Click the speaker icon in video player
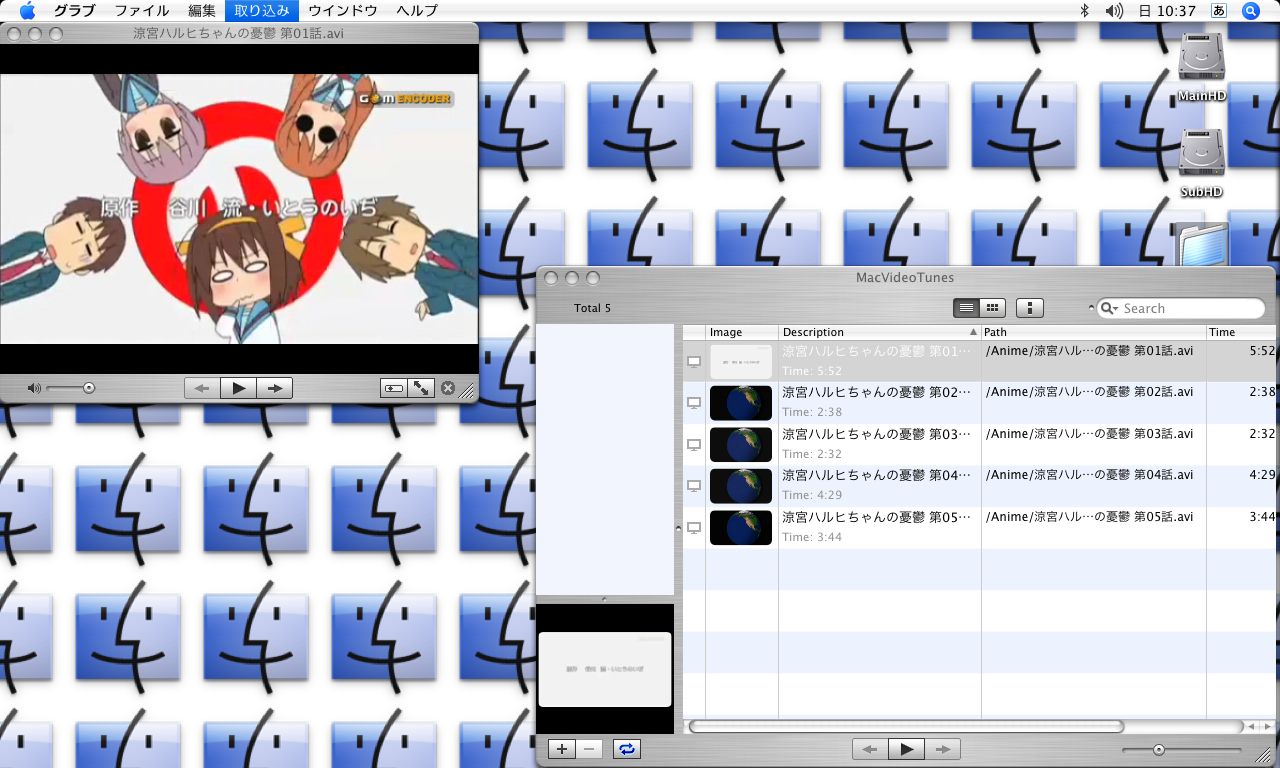 click(34, 388)
